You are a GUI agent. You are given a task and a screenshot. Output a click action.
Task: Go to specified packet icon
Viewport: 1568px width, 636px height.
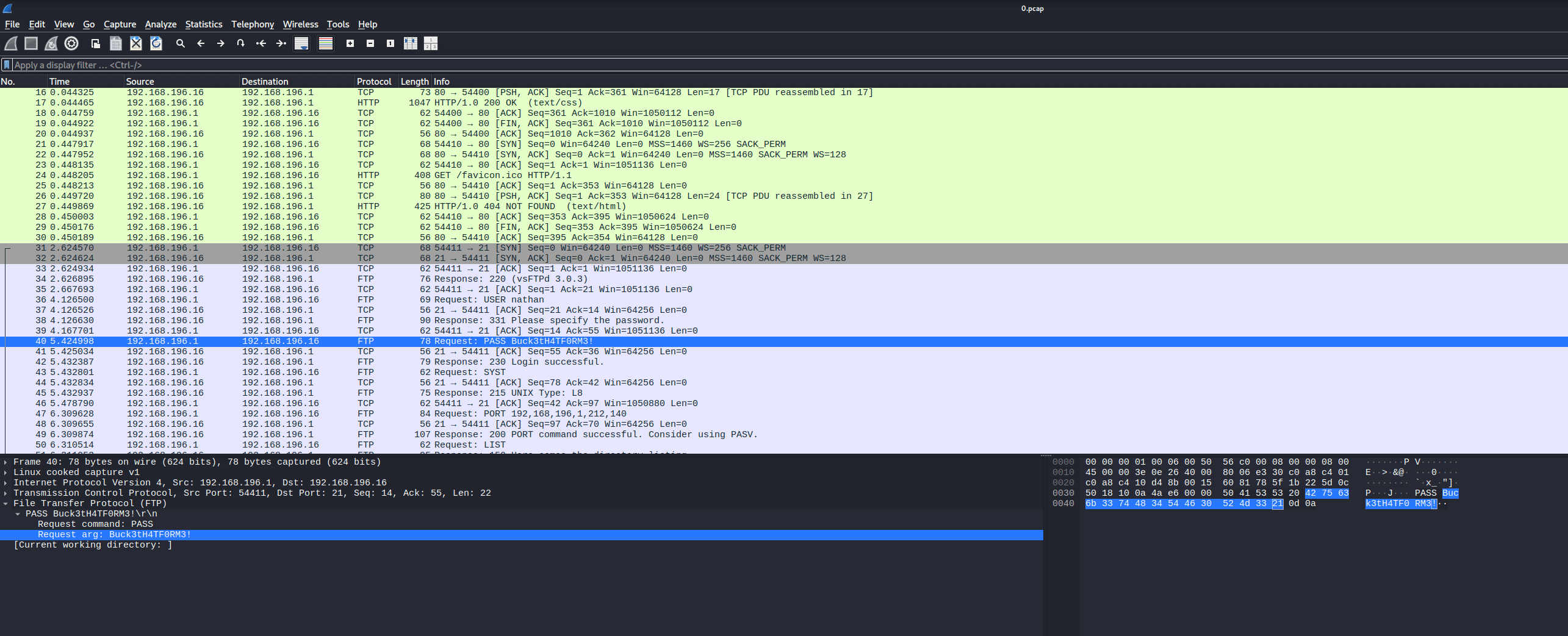[x=241, y=43]
